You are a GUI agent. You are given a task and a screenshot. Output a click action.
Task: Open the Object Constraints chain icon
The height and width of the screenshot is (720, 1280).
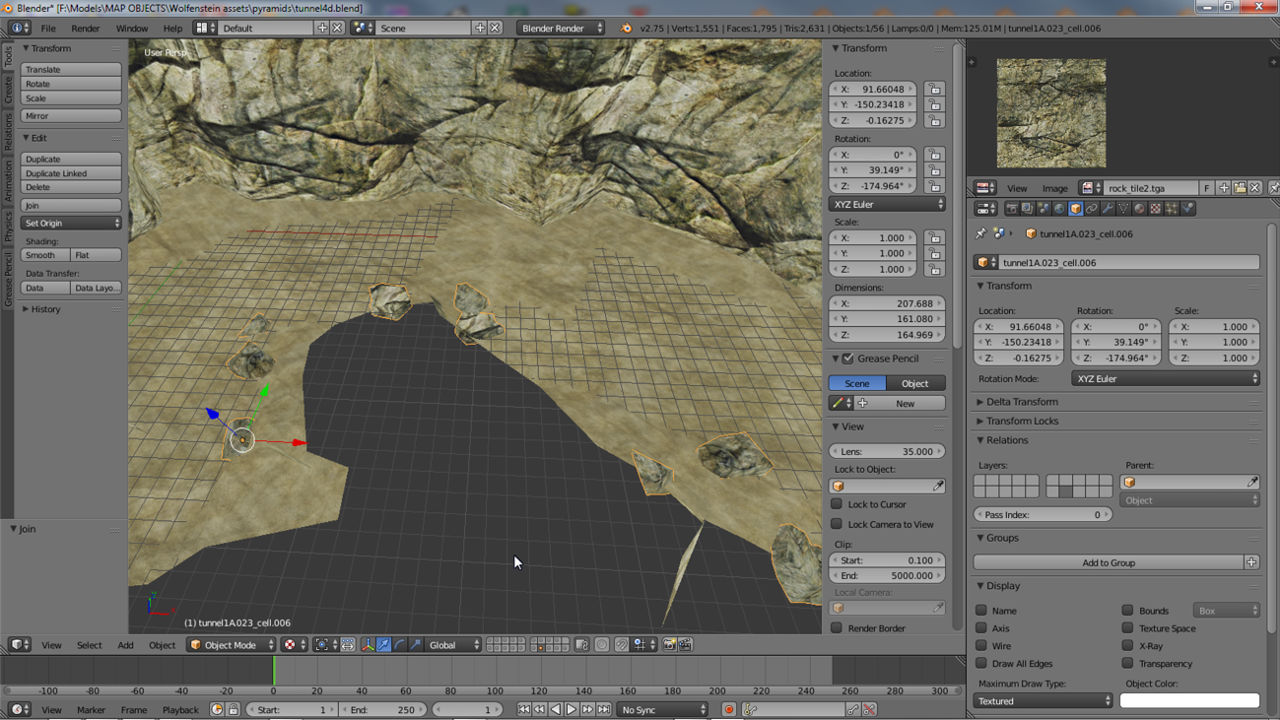pyautogui.click(x=1091, y=209)
